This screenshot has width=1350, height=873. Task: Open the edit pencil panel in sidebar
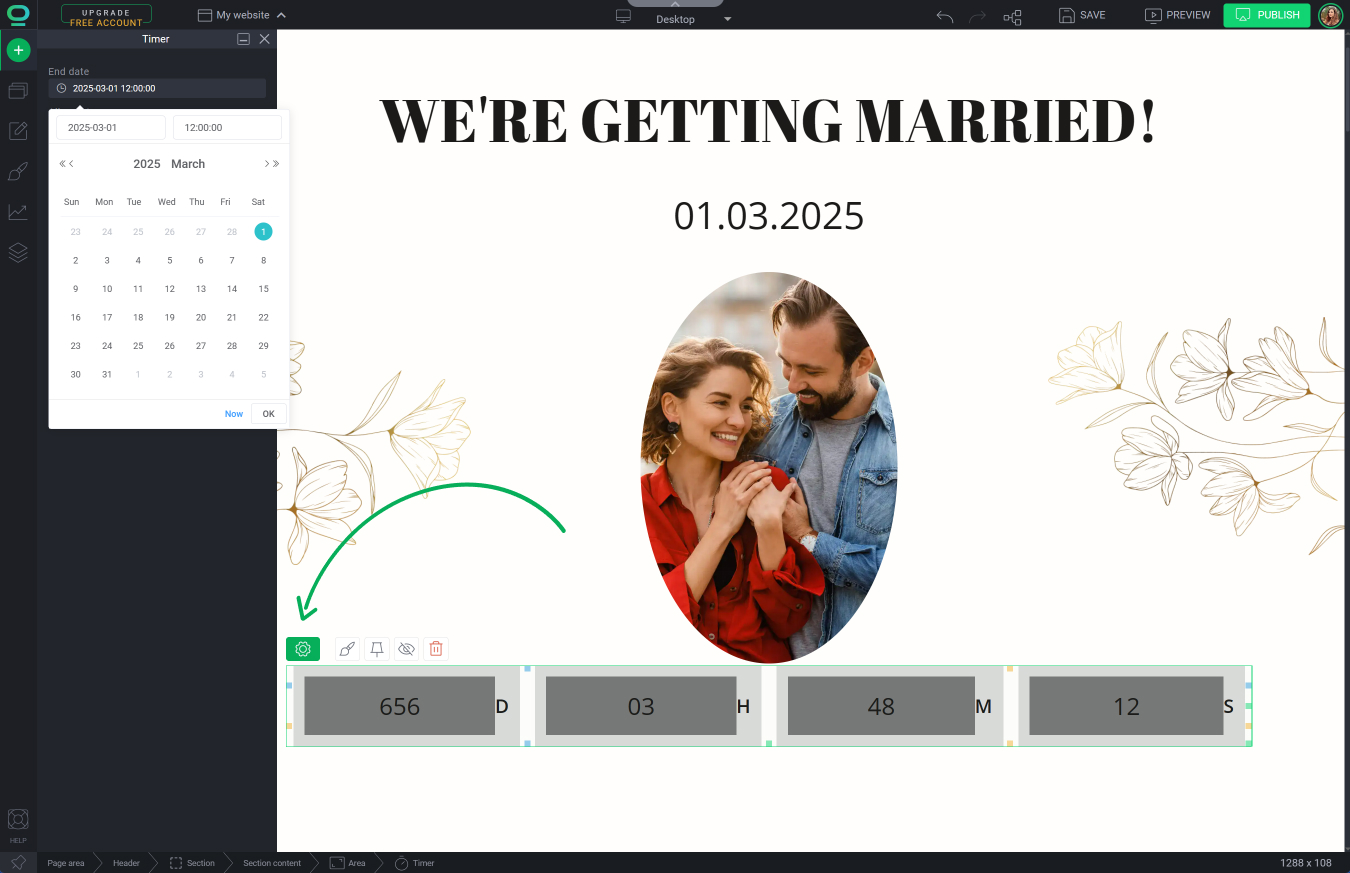coord(18,131)
